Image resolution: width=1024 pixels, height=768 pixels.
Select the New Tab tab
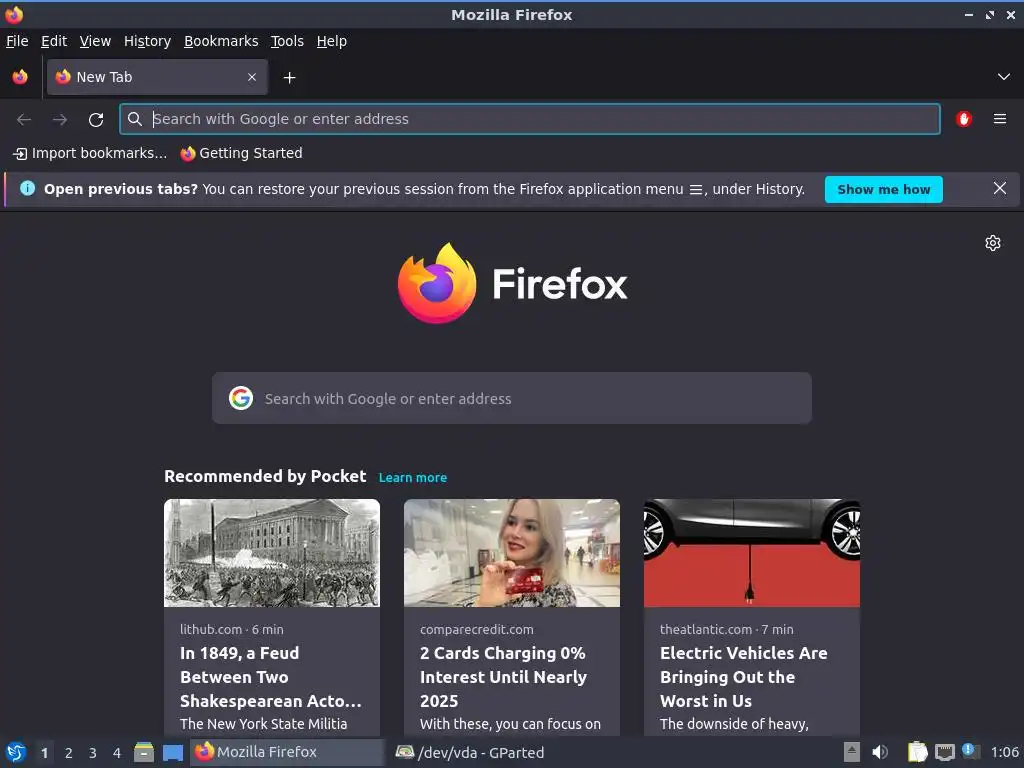[x=157, y=77]
